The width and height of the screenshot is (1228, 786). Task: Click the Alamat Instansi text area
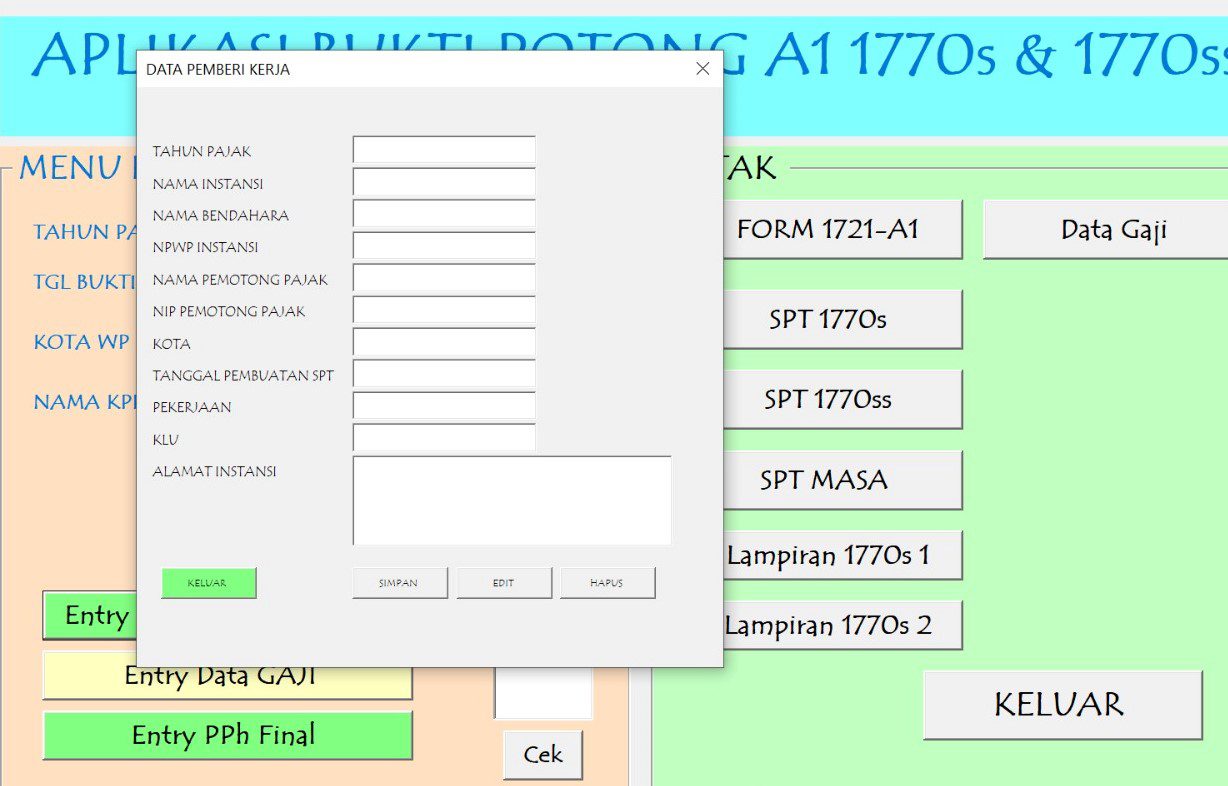(x=512, y=501)
